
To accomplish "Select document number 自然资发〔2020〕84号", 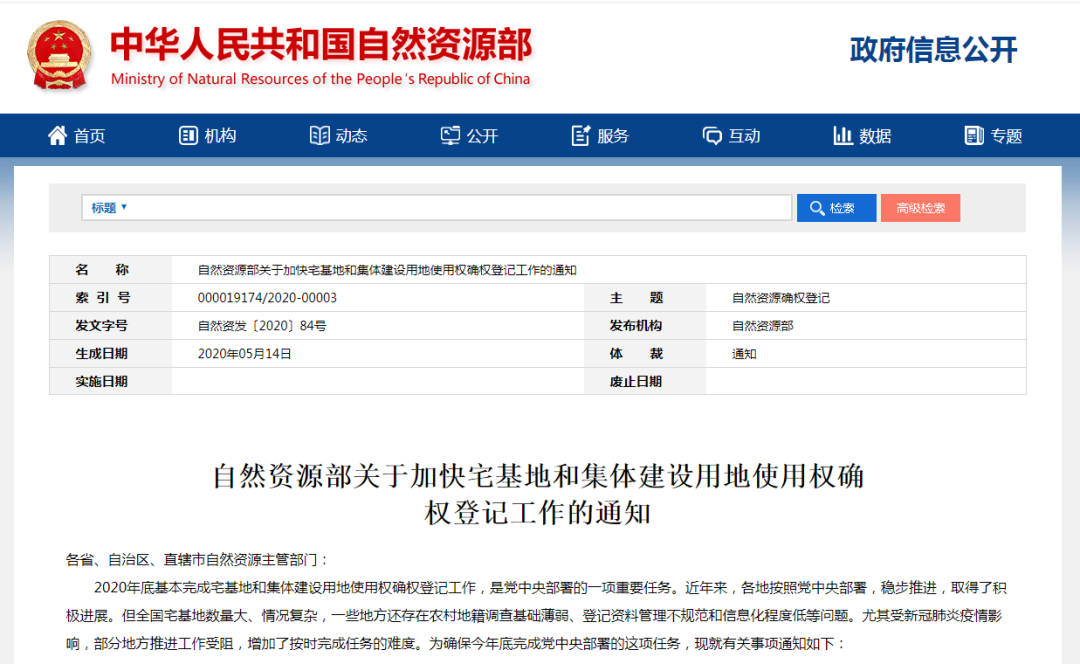I will (262, 326).
